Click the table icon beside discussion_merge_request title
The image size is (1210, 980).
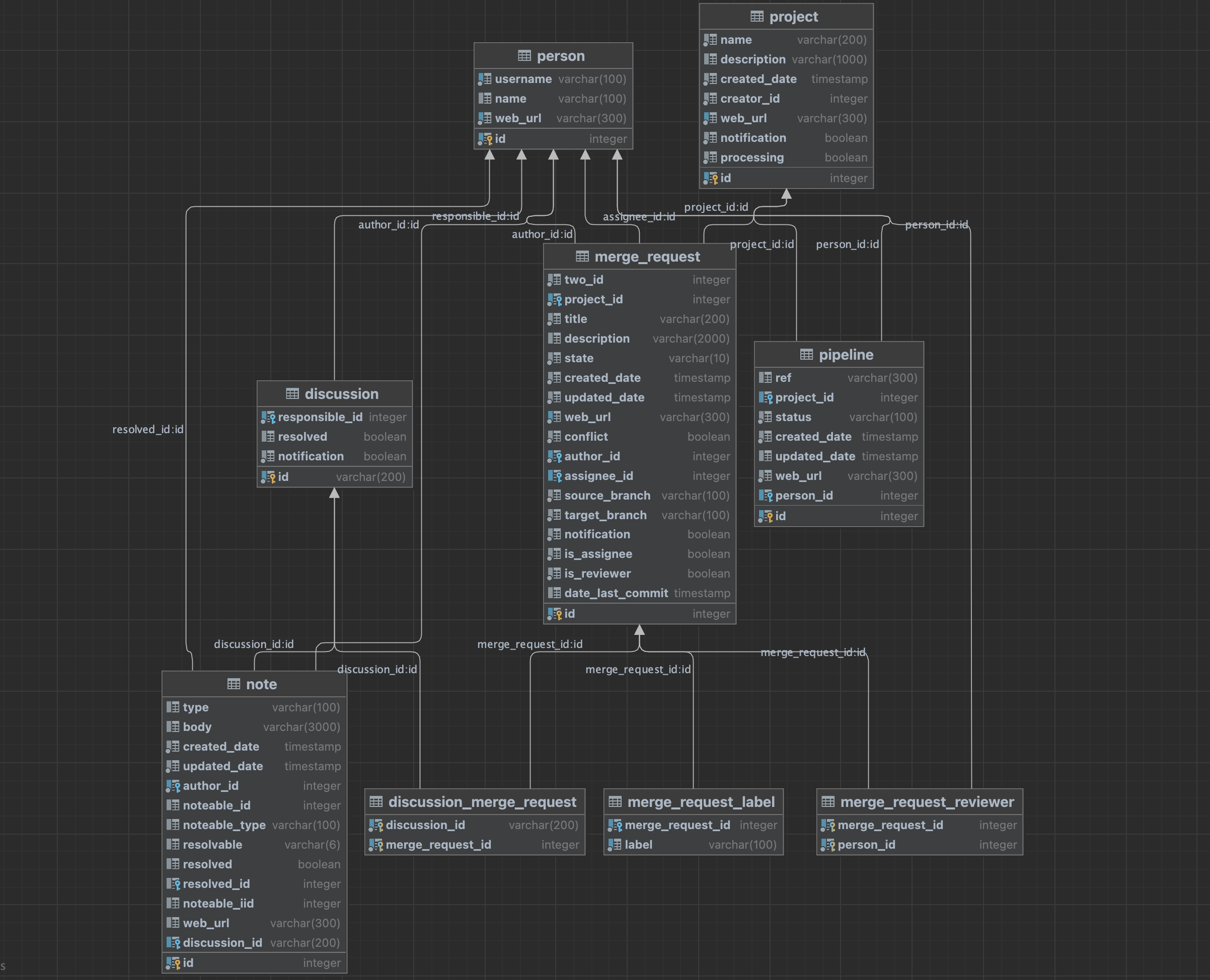tap(376, 801)
